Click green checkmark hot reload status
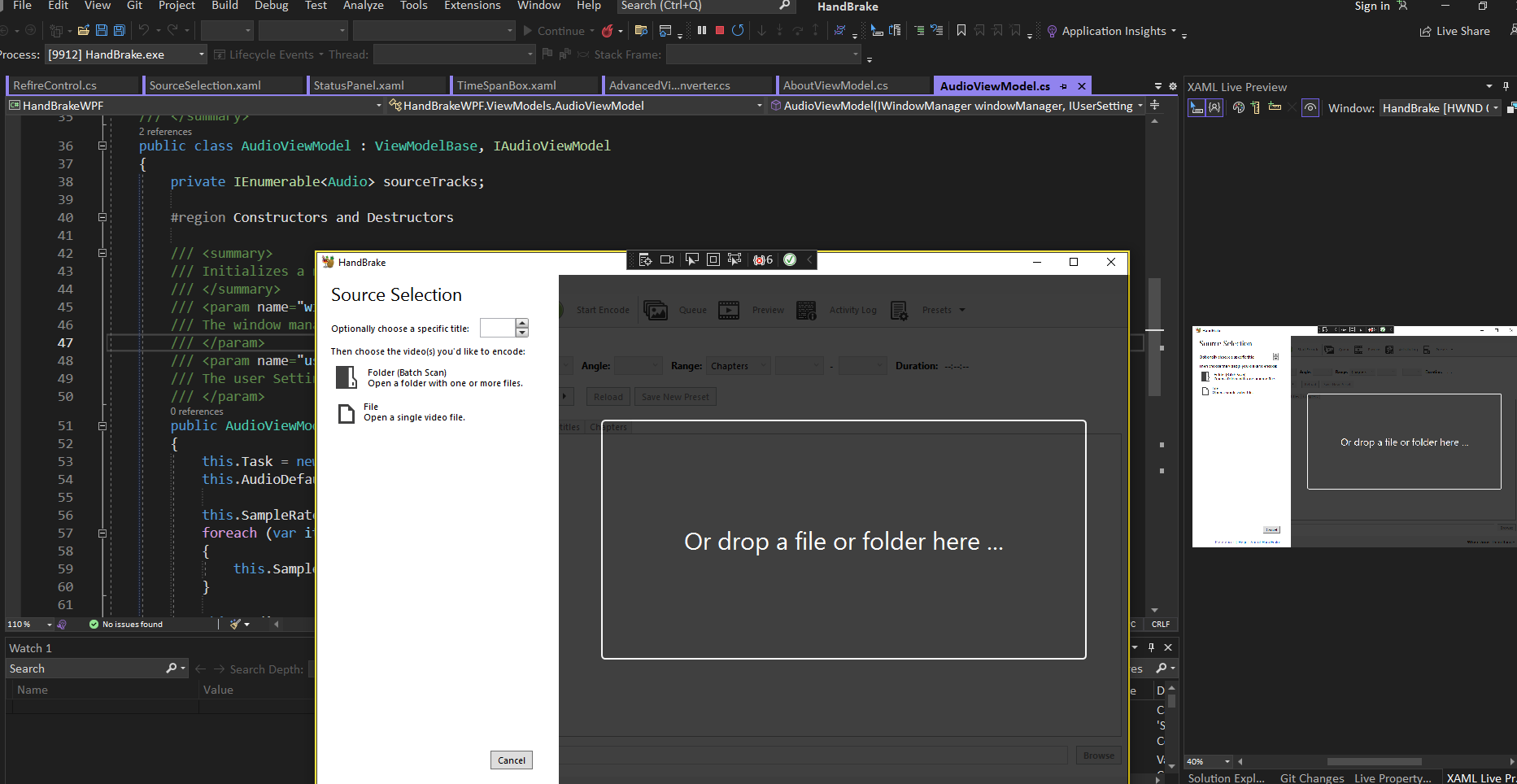The width and height of the screenshot is (1517, 784). click(x=789, y=259)
